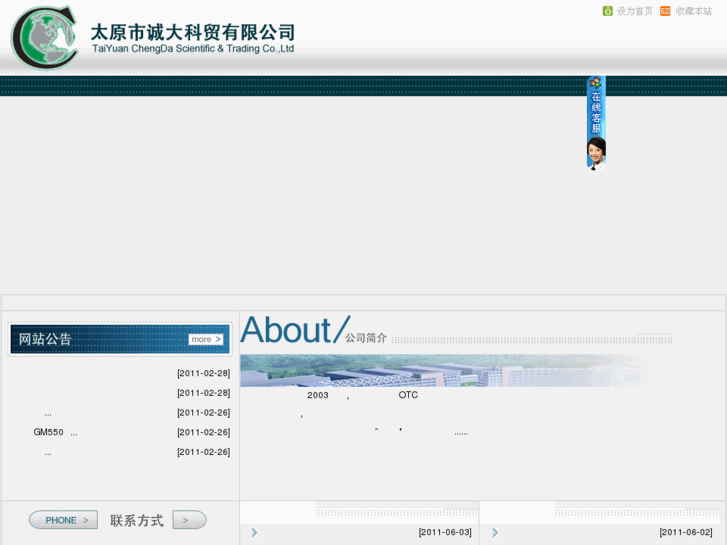This screenshot has height=545, width=727.
Task: Click the 太原市诚大科贸有限公司 company title
Action: pyautogui.click(x=193, y=32)
